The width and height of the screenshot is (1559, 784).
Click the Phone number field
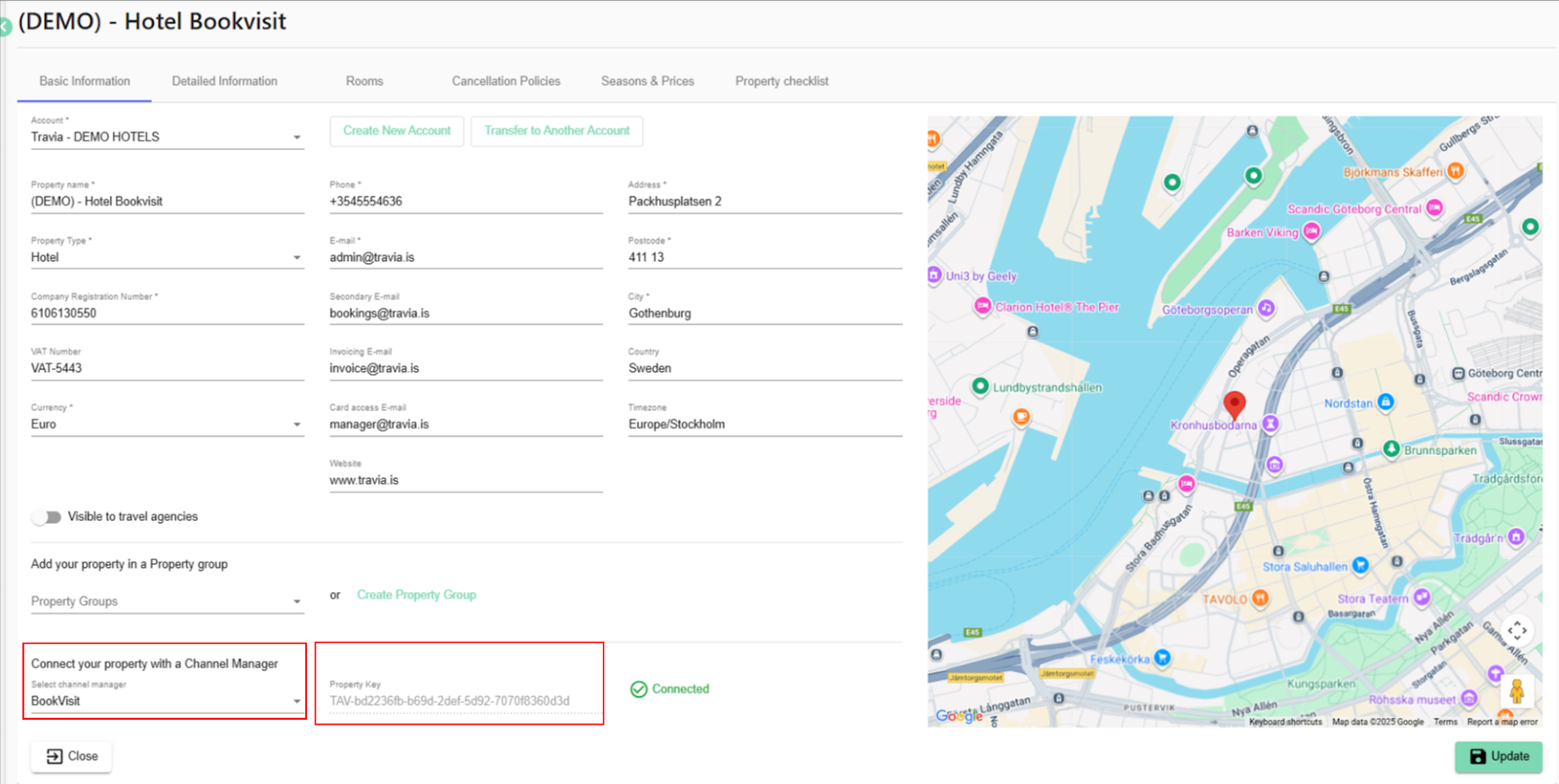pos(466,202)
